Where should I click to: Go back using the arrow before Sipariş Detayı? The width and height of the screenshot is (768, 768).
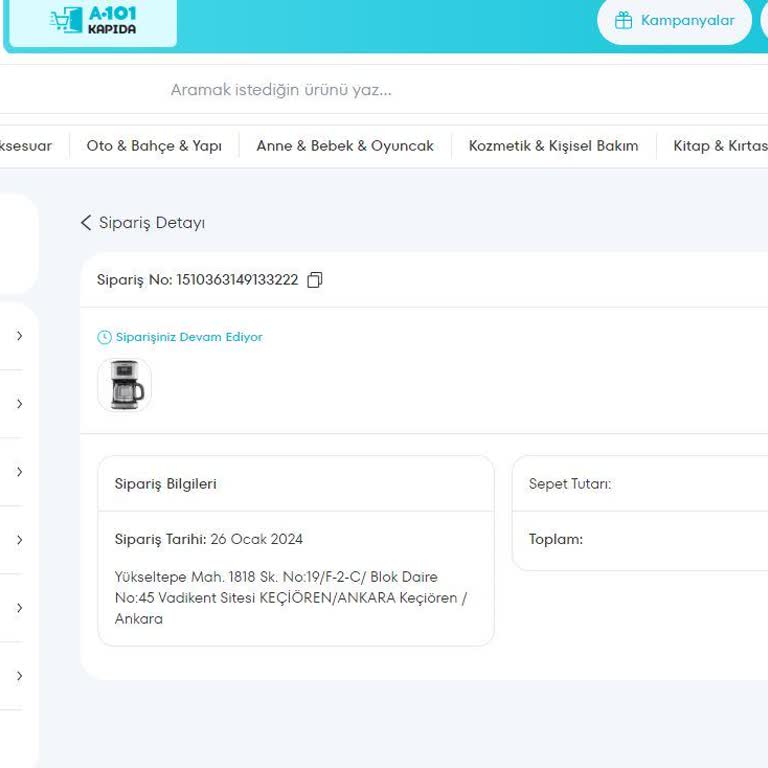(x=86, y=223)
